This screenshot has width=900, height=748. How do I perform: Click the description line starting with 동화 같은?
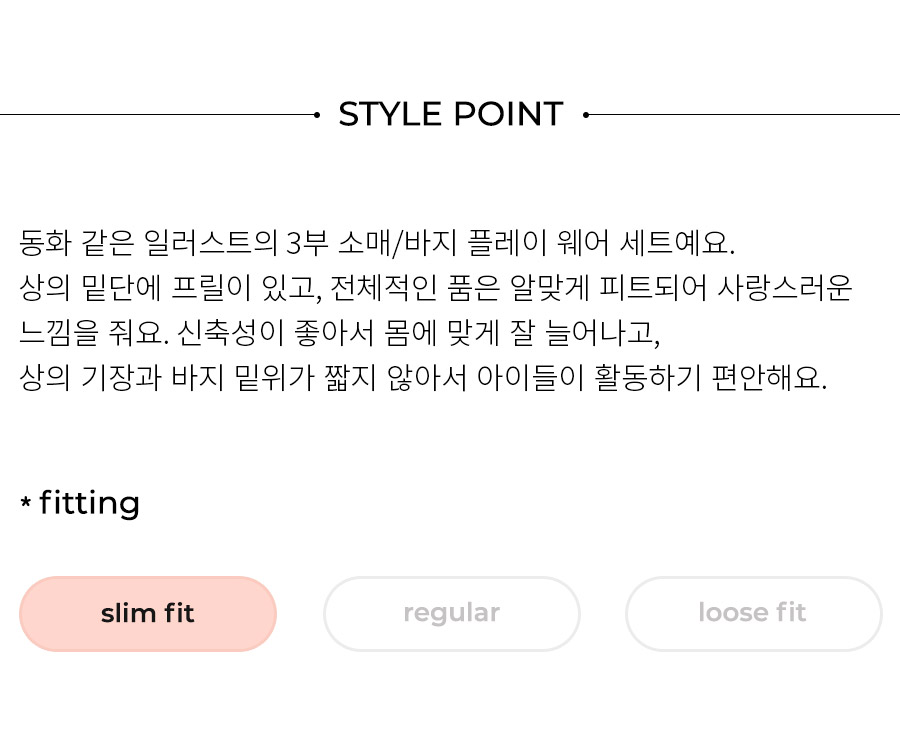tap(377, 243)
